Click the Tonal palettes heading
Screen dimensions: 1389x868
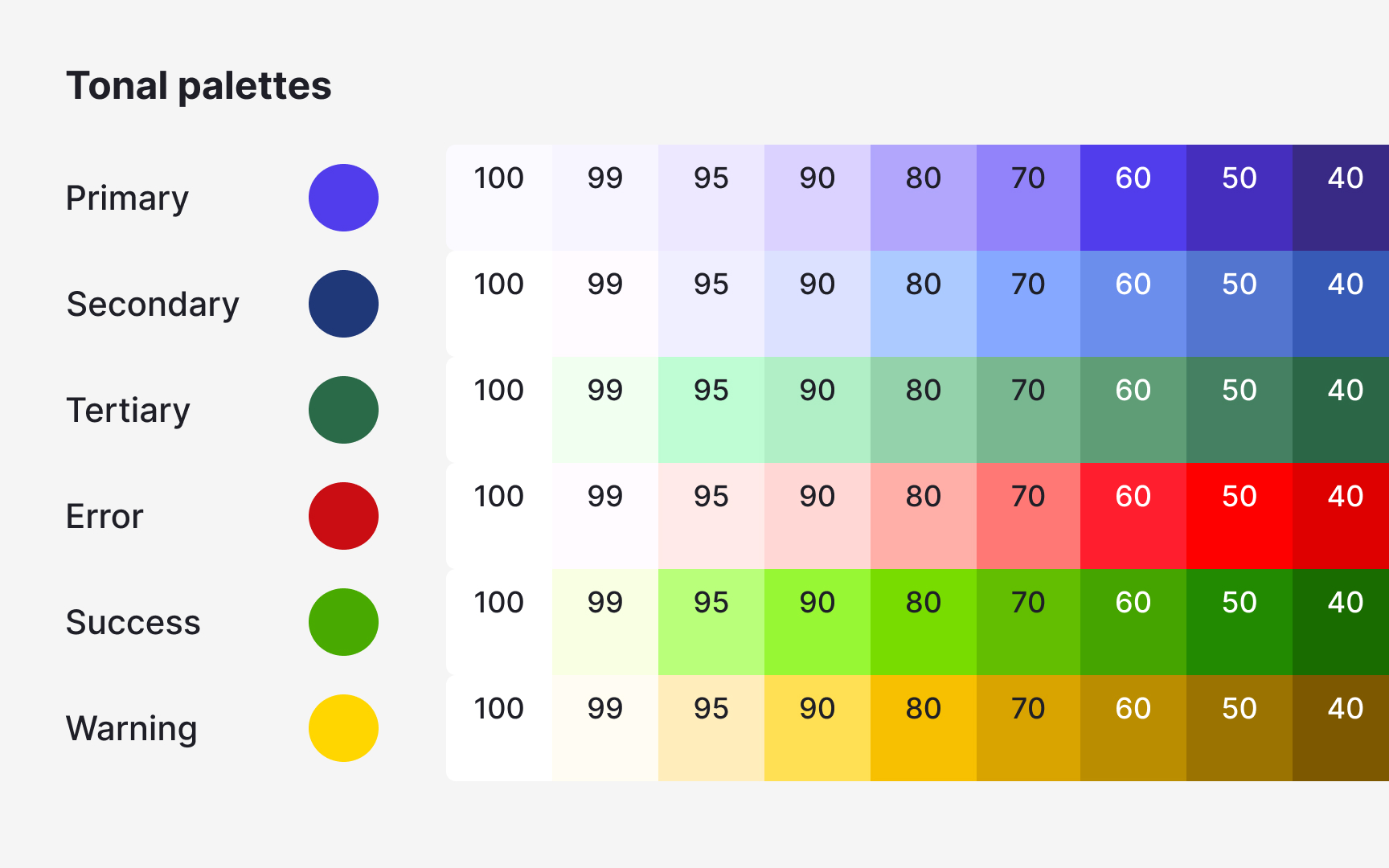tap(199, 86)
